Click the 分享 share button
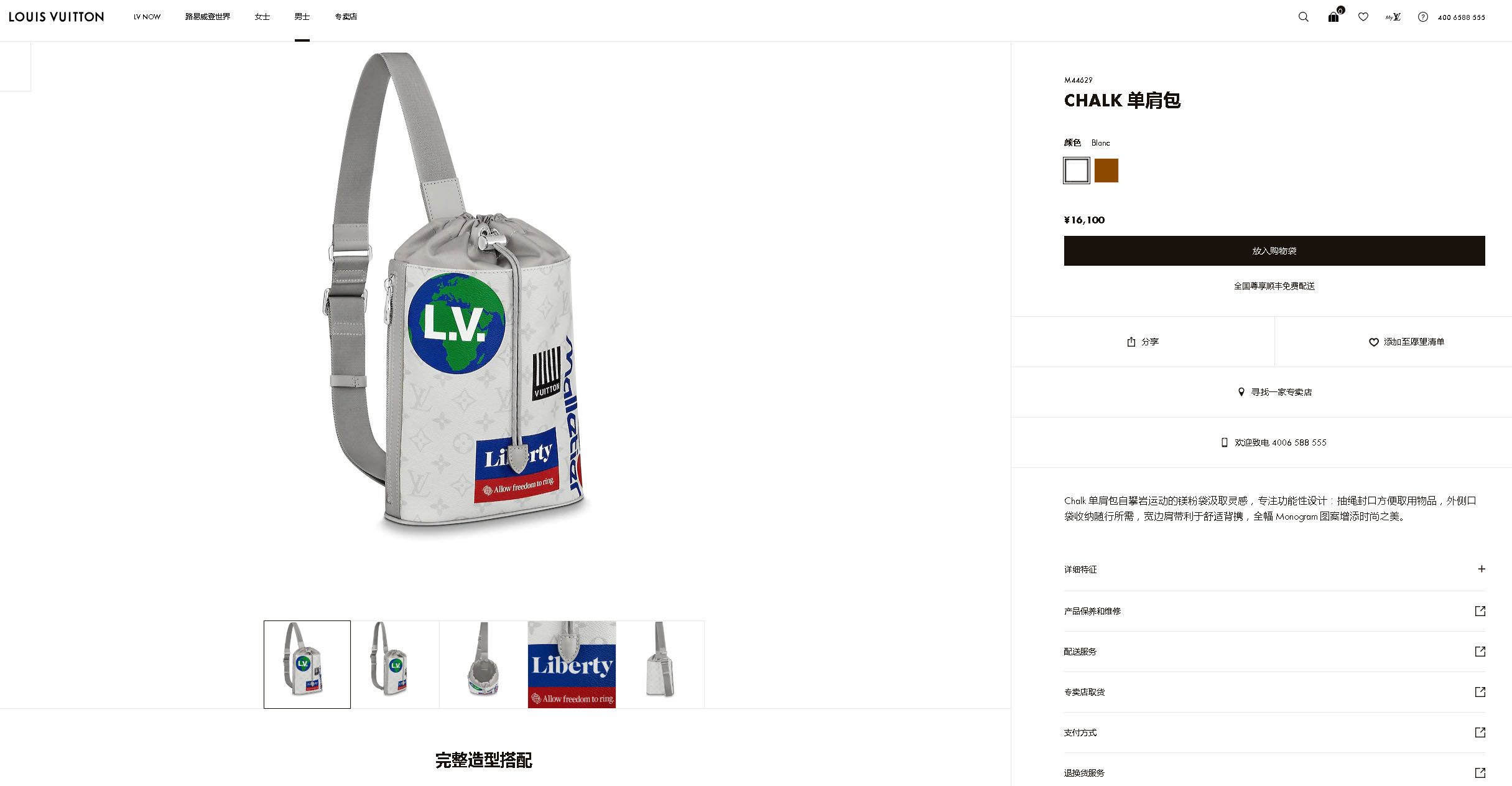Screen dimensions: 1512x786 click(1143, 342)
